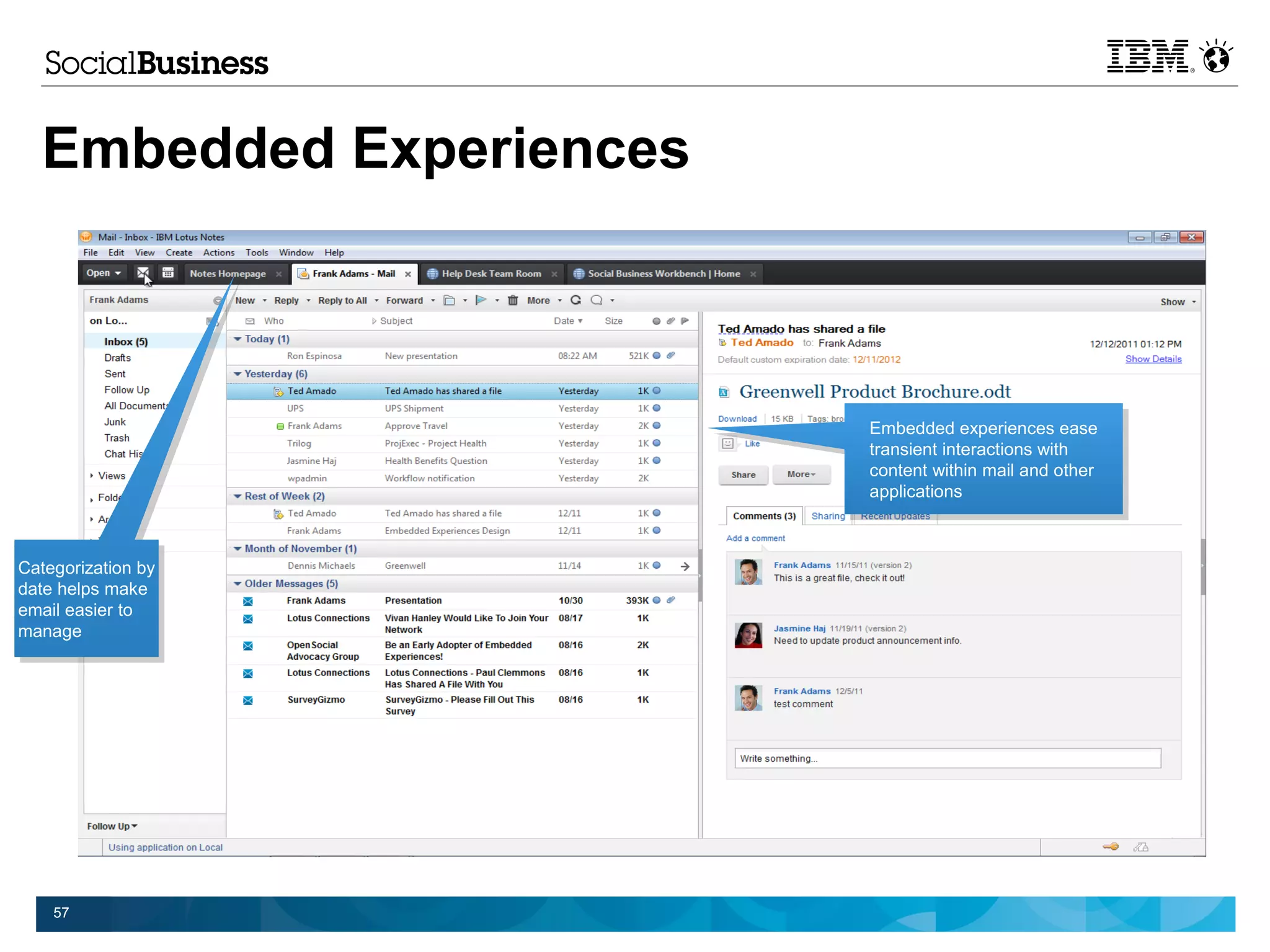Click the attachment paperclip column header icon

click(670, 321)
